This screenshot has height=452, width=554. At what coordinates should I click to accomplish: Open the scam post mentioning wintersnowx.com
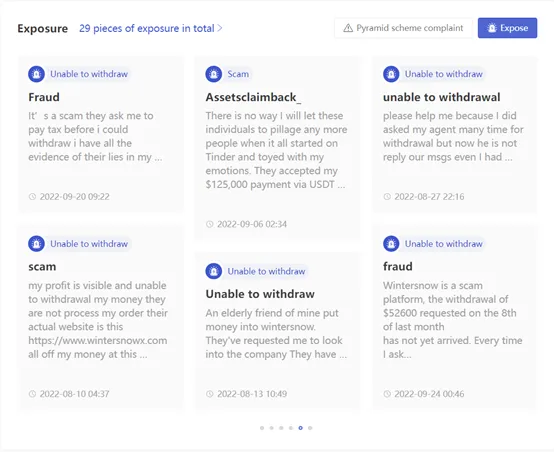[x=42, y=266]
